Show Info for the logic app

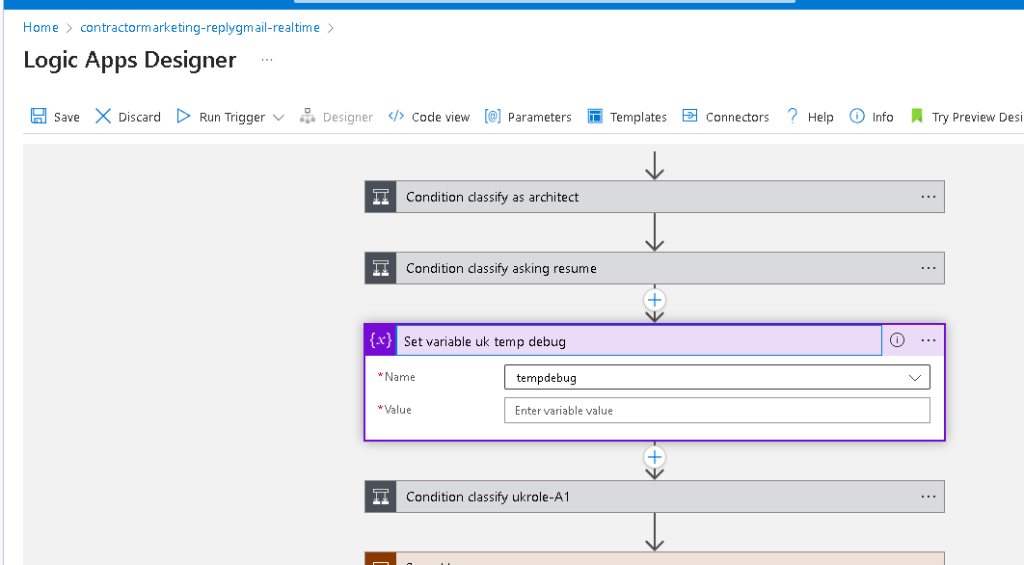pyautogui.click(x=871, y=117)
